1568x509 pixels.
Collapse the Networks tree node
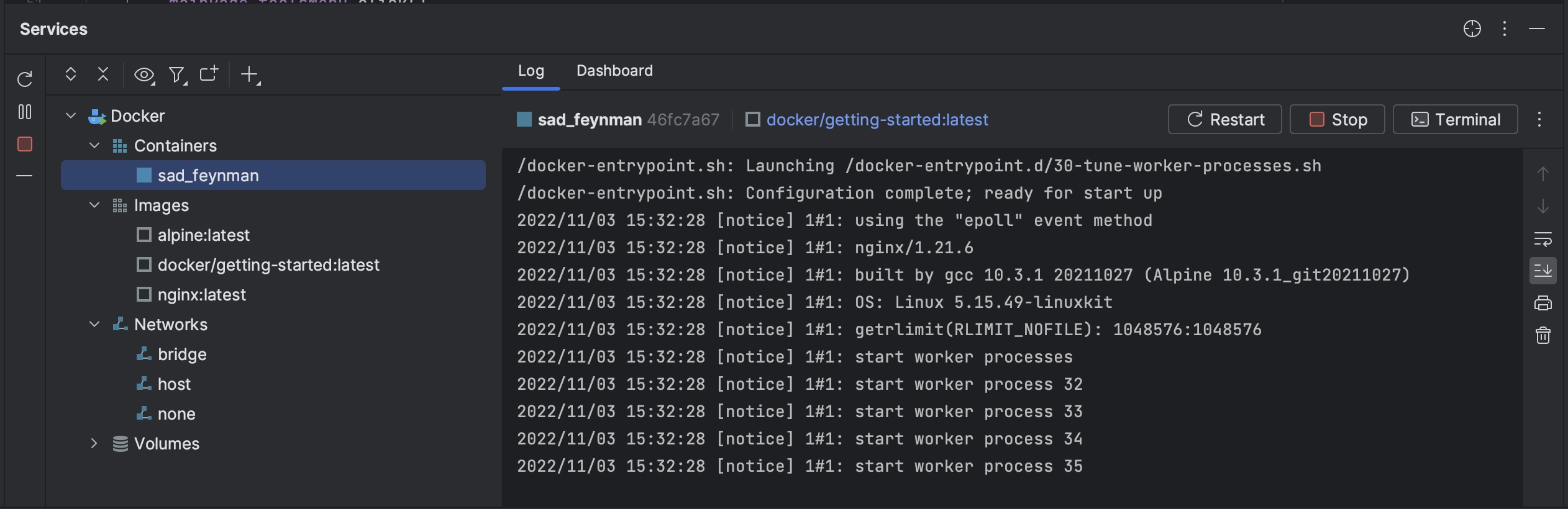click(x=94, y=324)
